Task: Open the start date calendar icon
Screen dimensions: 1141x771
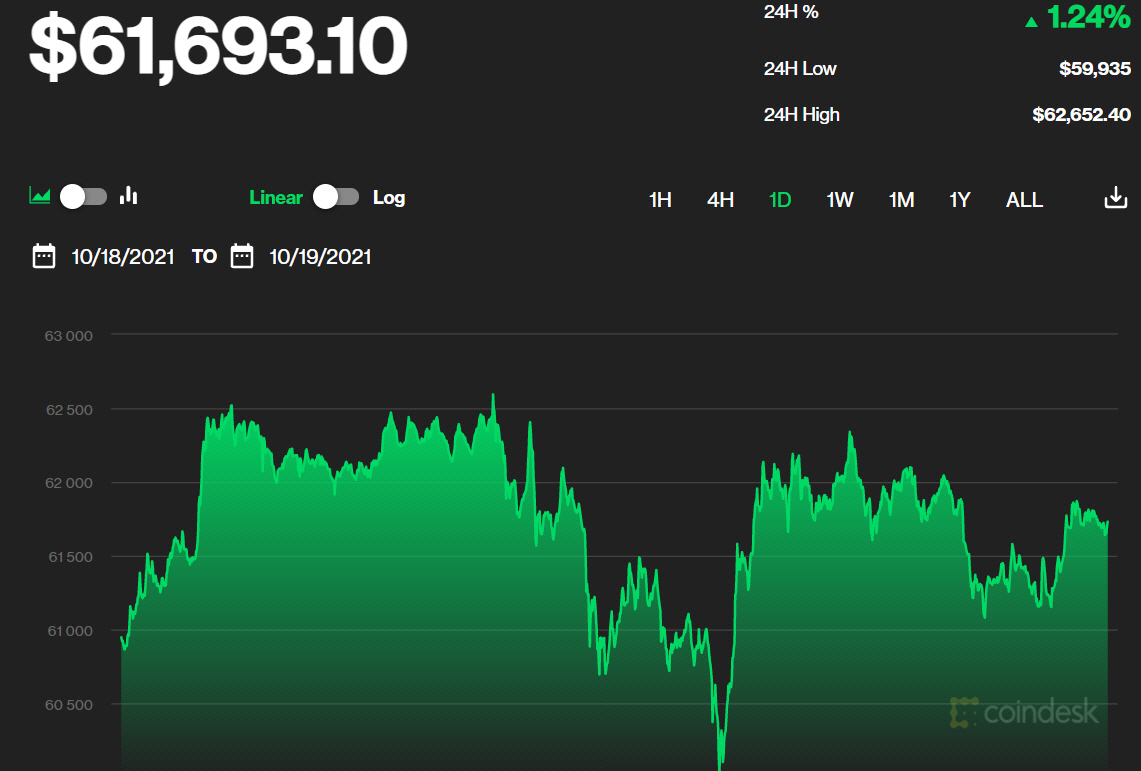Action: pyautogui.click(x=44, y=257)
